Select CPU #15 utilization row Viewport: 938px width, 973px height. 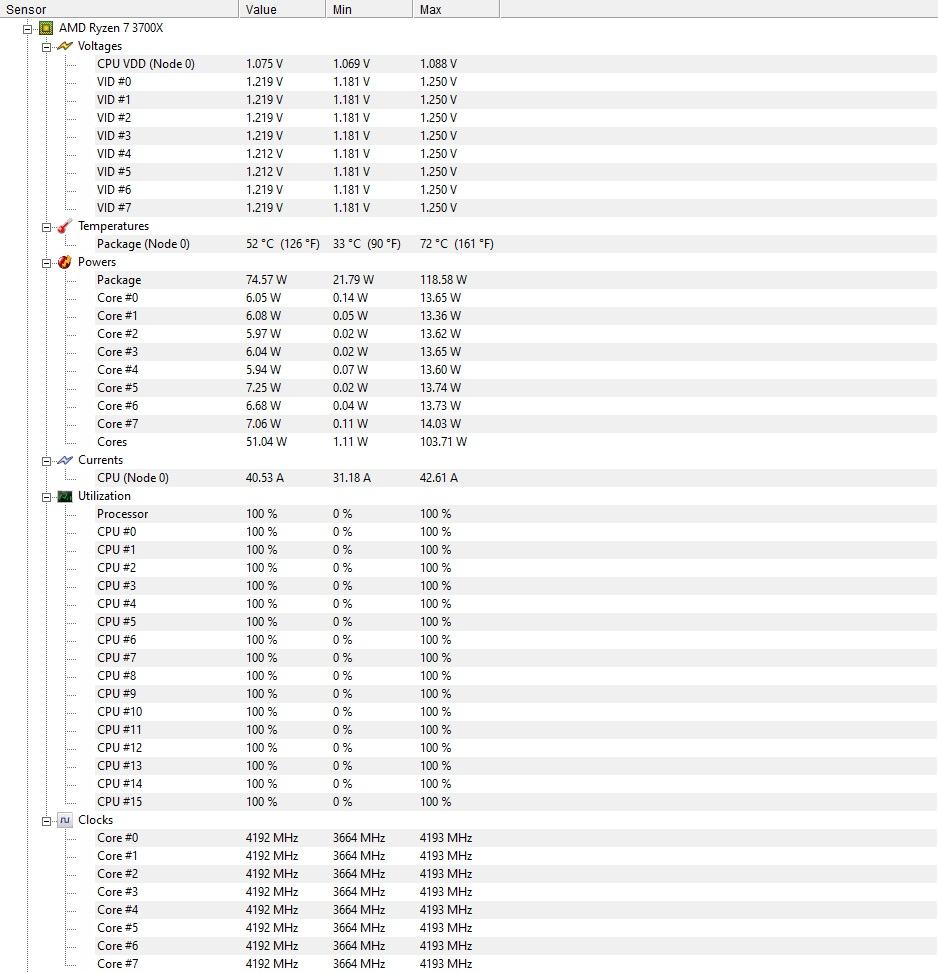515,802
